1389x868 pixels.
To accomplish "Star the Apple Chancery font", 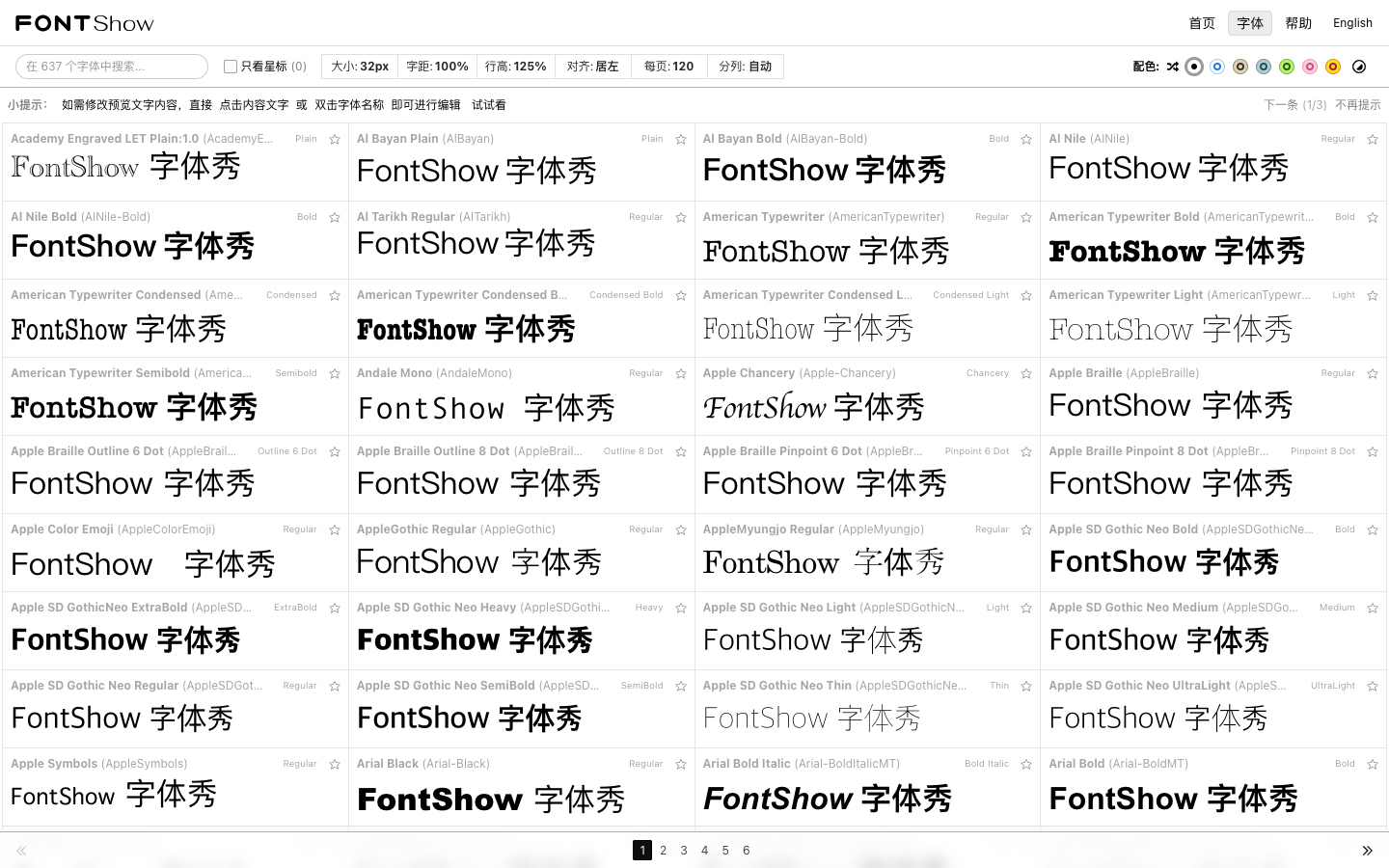I will pyautogui.click(x=1026, y=373).
